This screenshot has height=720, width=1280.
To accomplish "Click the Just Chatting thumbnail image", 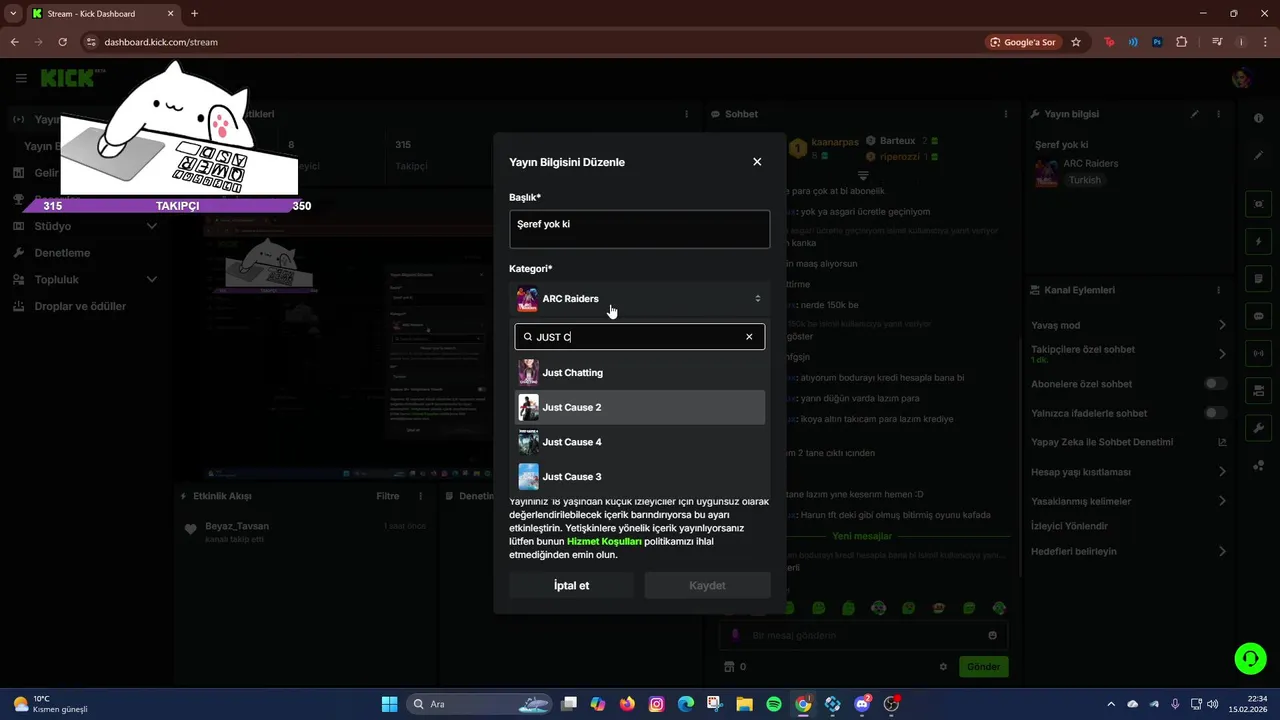I will pyautogui.click(x=528, y=373).
